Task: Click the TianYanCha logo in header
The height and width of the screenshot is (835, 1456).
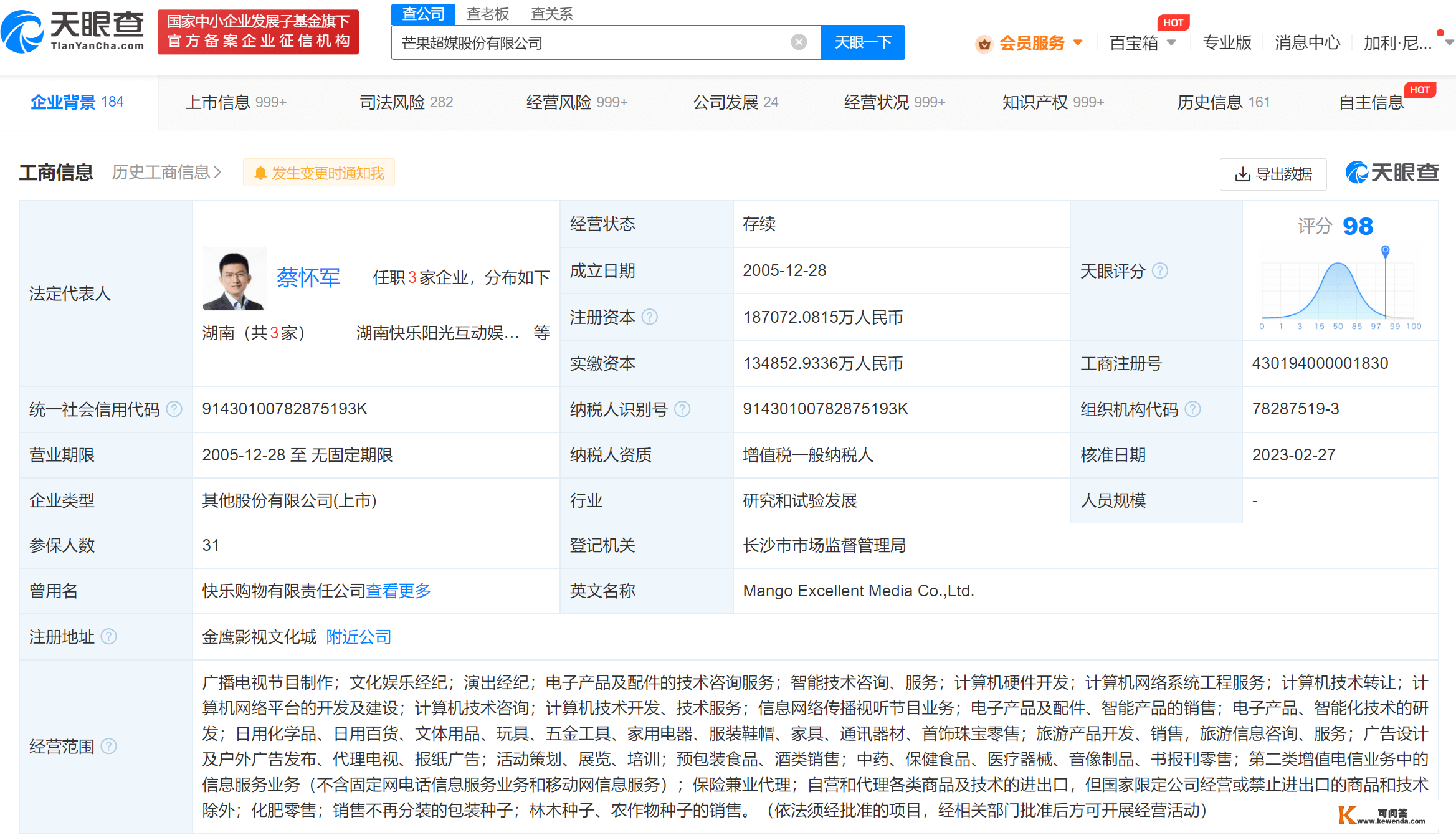Action: click(73, 31)
